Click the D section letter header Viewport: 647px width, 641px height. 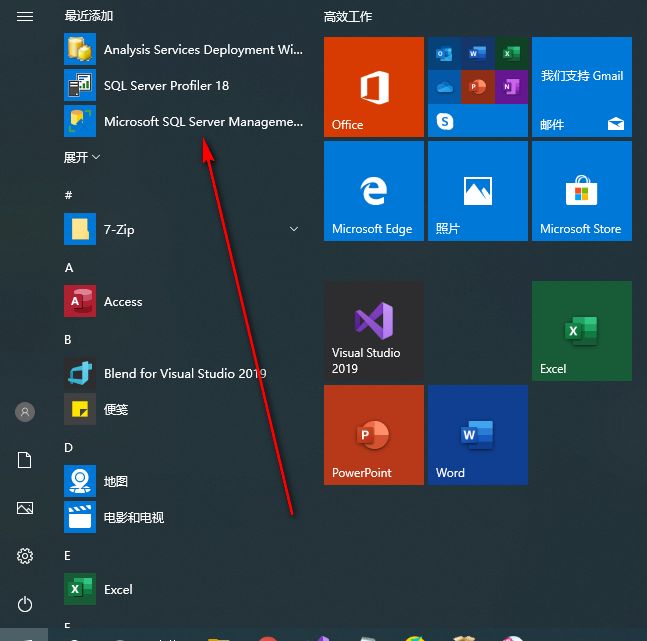68,448
